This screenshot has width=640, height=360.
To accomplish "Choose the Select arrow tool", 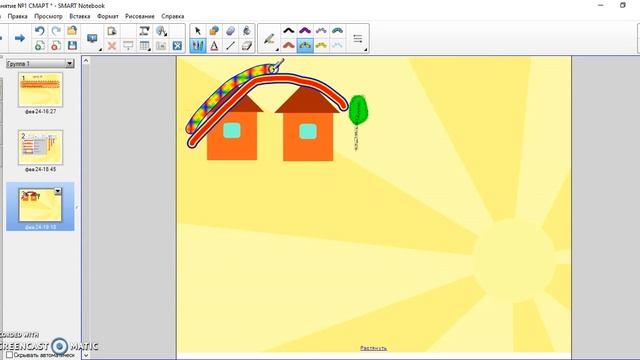I will 198,31.
